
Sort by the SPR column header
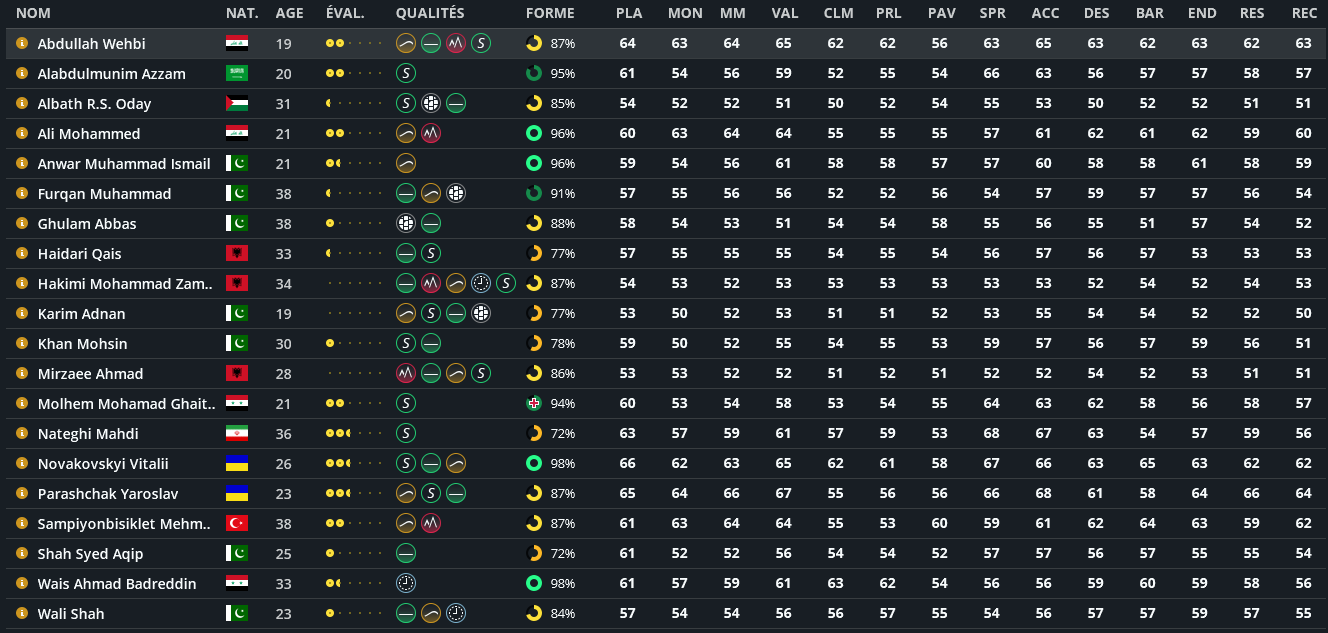992,13
